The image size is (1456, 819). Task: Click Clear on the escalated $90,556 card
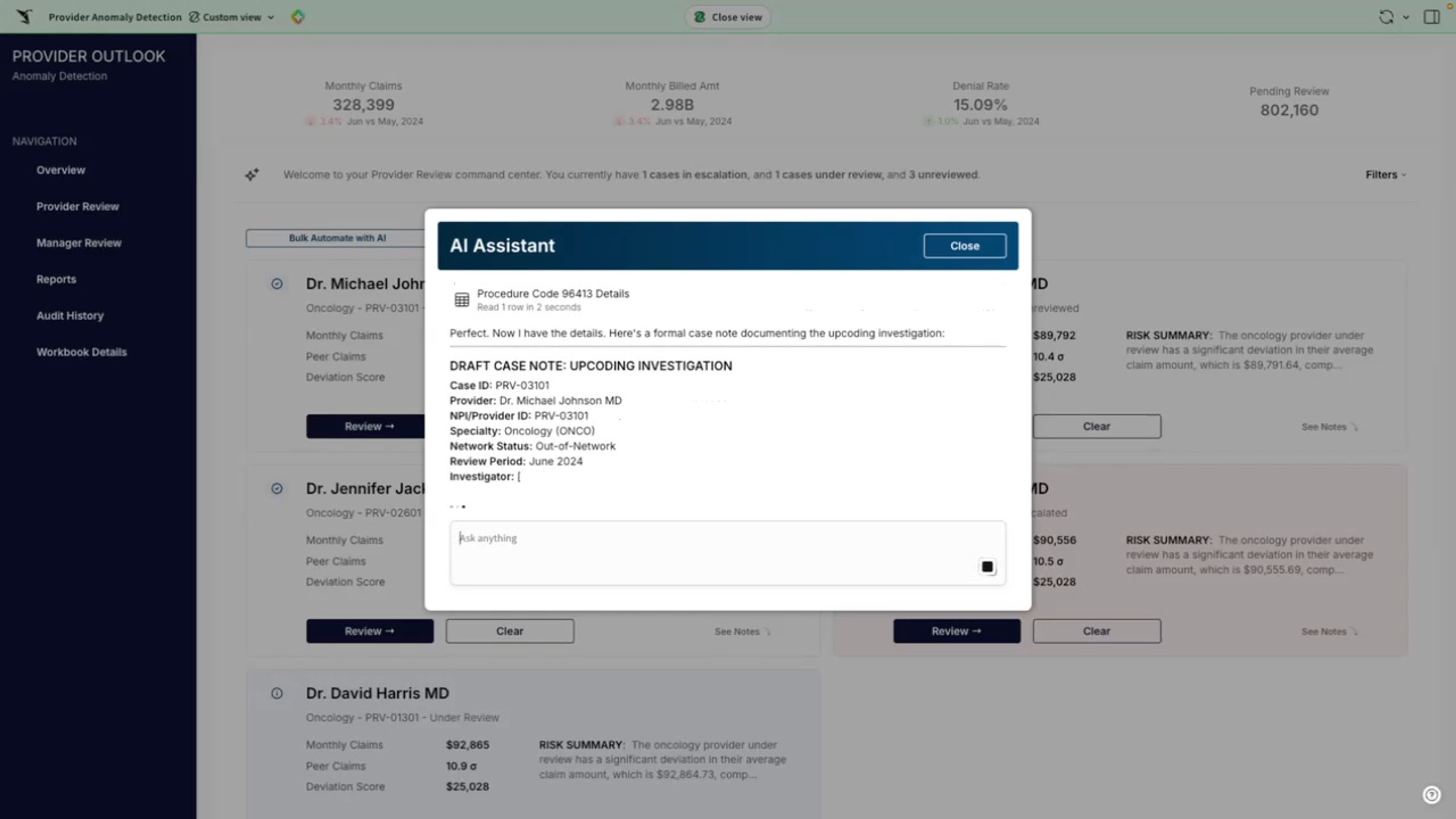pos(1097,631)
